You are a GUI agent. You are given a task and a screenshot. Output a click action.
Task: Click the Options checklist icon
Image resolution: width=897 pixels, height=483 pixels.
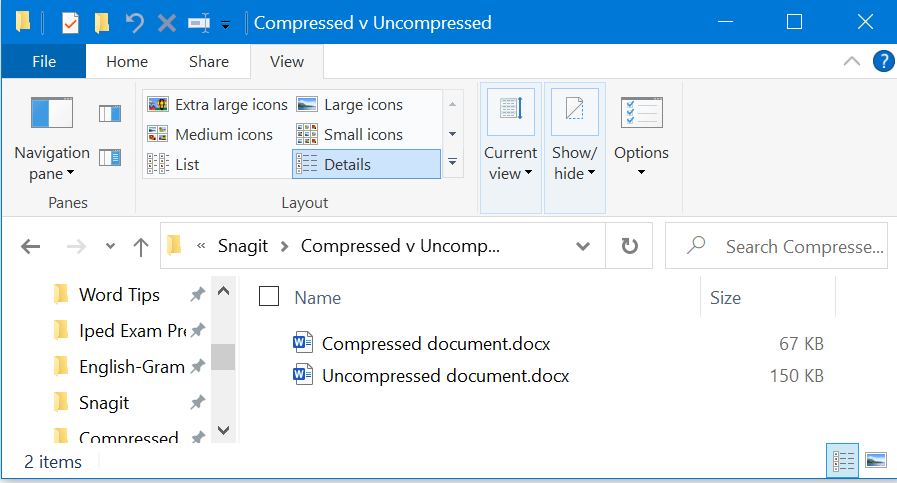pos(641,113)
